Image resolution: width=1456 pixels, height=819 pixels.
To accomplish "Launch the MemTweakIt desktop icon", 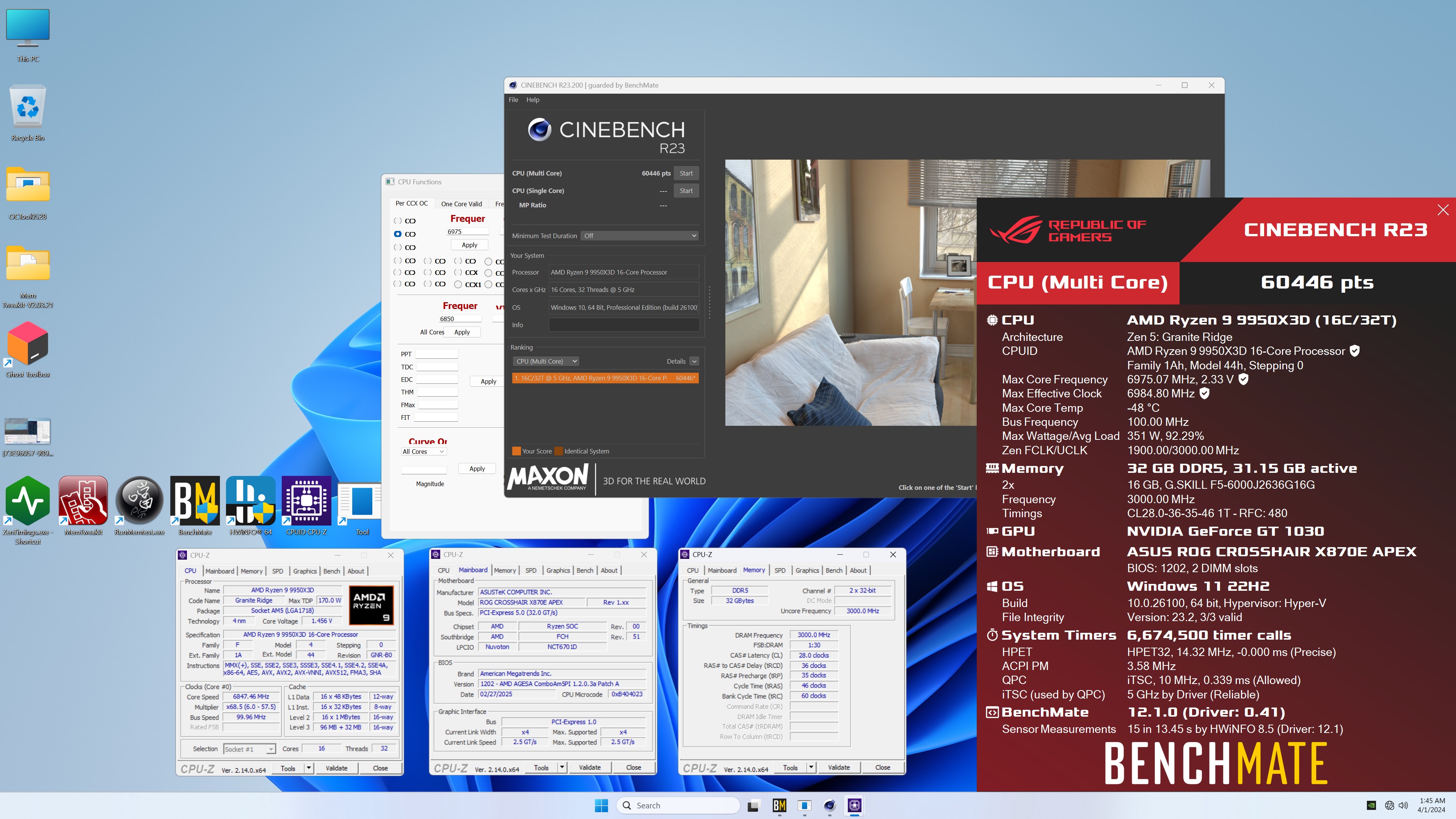I will pyautogui.click(x=83, y=507).
